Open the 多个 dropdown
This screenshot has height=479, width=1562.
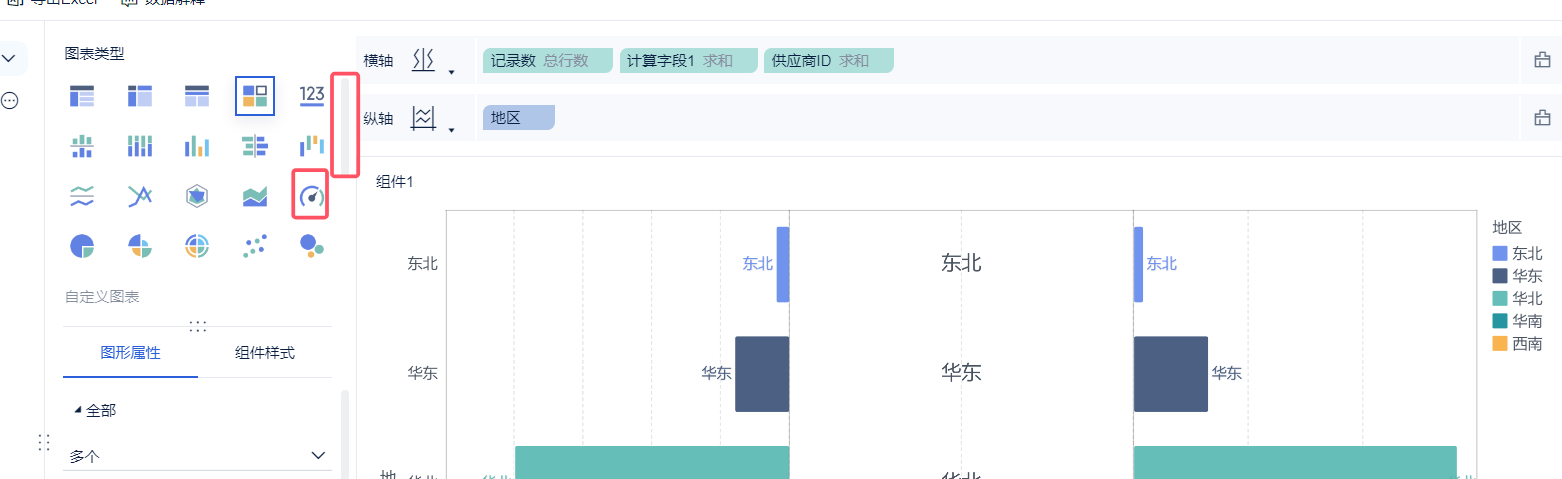(x=198, y=456)
